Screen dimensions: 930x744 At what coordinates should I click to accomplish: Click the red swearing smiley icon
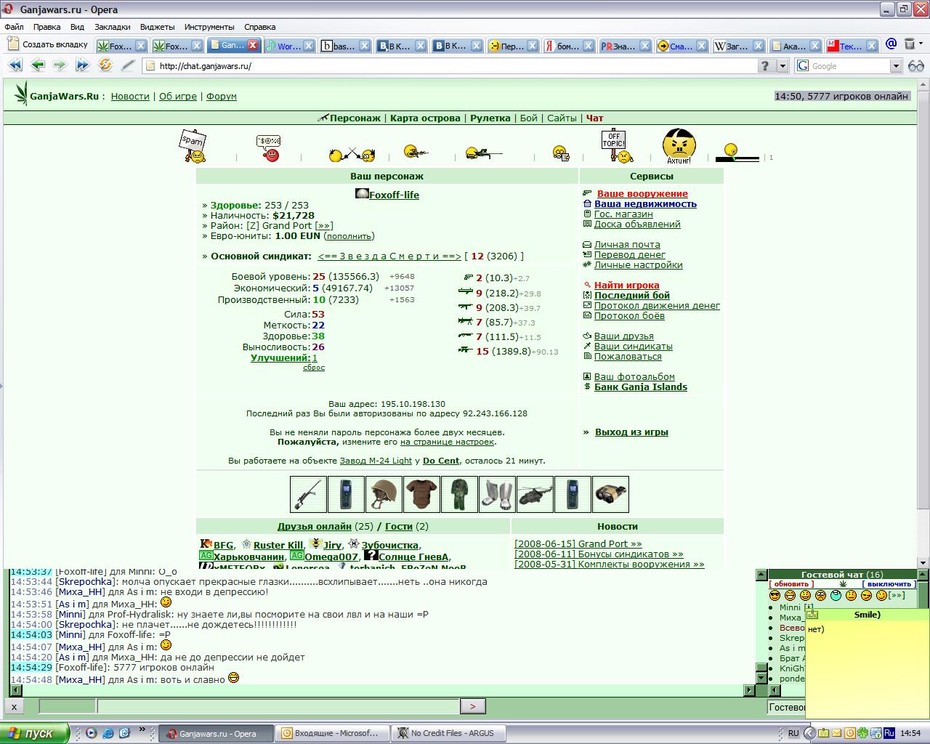pyautogui.click(x=269, y=149)
